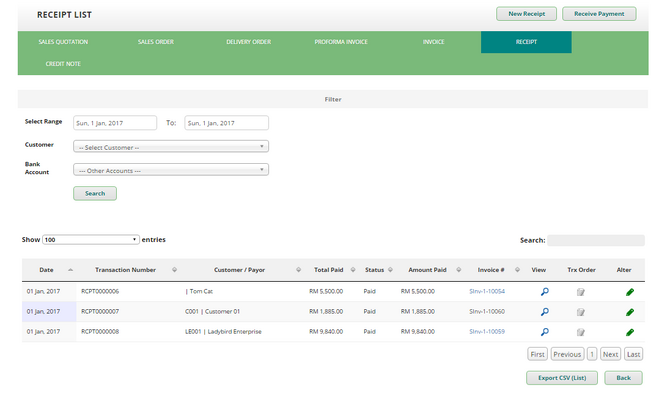Click the New Receipt button
The width and height of the screenshot is (659, 396).
click(x=527, y=13)
